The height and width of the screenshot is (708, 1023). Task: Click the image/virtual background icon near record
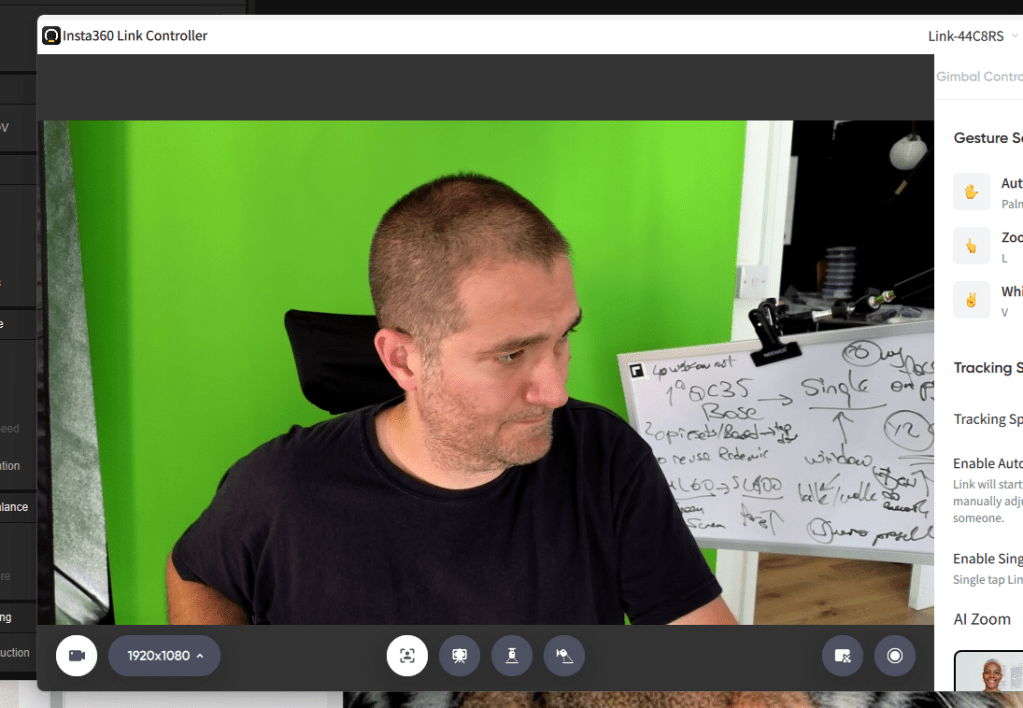point(842,655)
